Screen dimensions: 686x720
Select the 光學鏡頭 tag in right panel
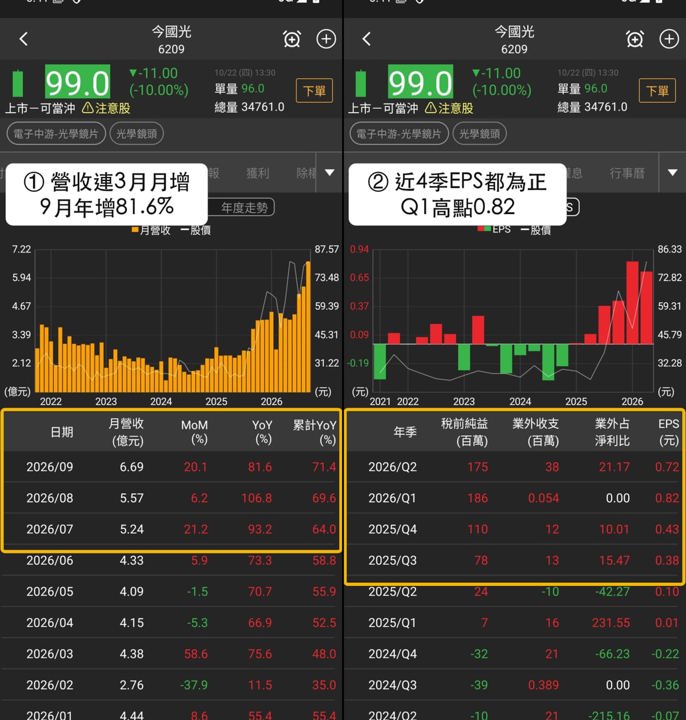pos(480,134)
